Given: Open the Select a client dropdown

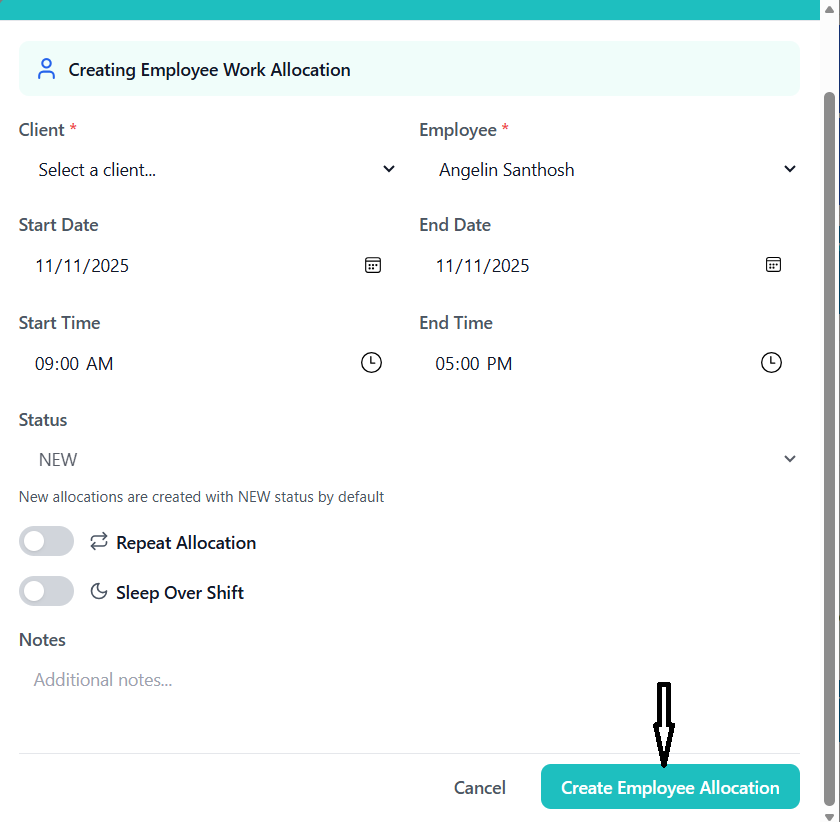Looking at the screenshot, I should coord(208,170).
